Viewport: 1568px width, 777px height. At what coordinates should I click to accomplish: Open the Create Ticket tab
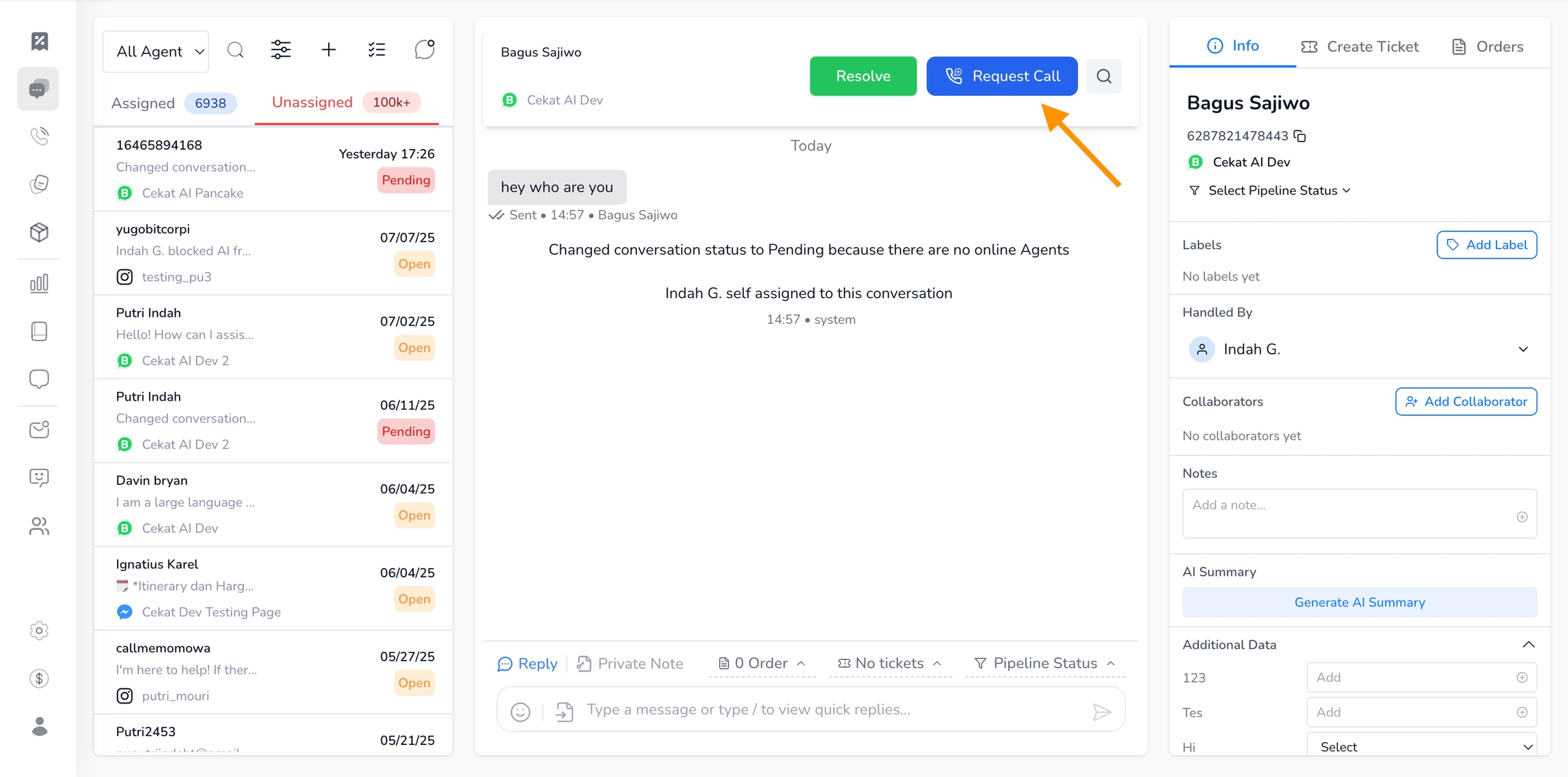pos(1360,46)
